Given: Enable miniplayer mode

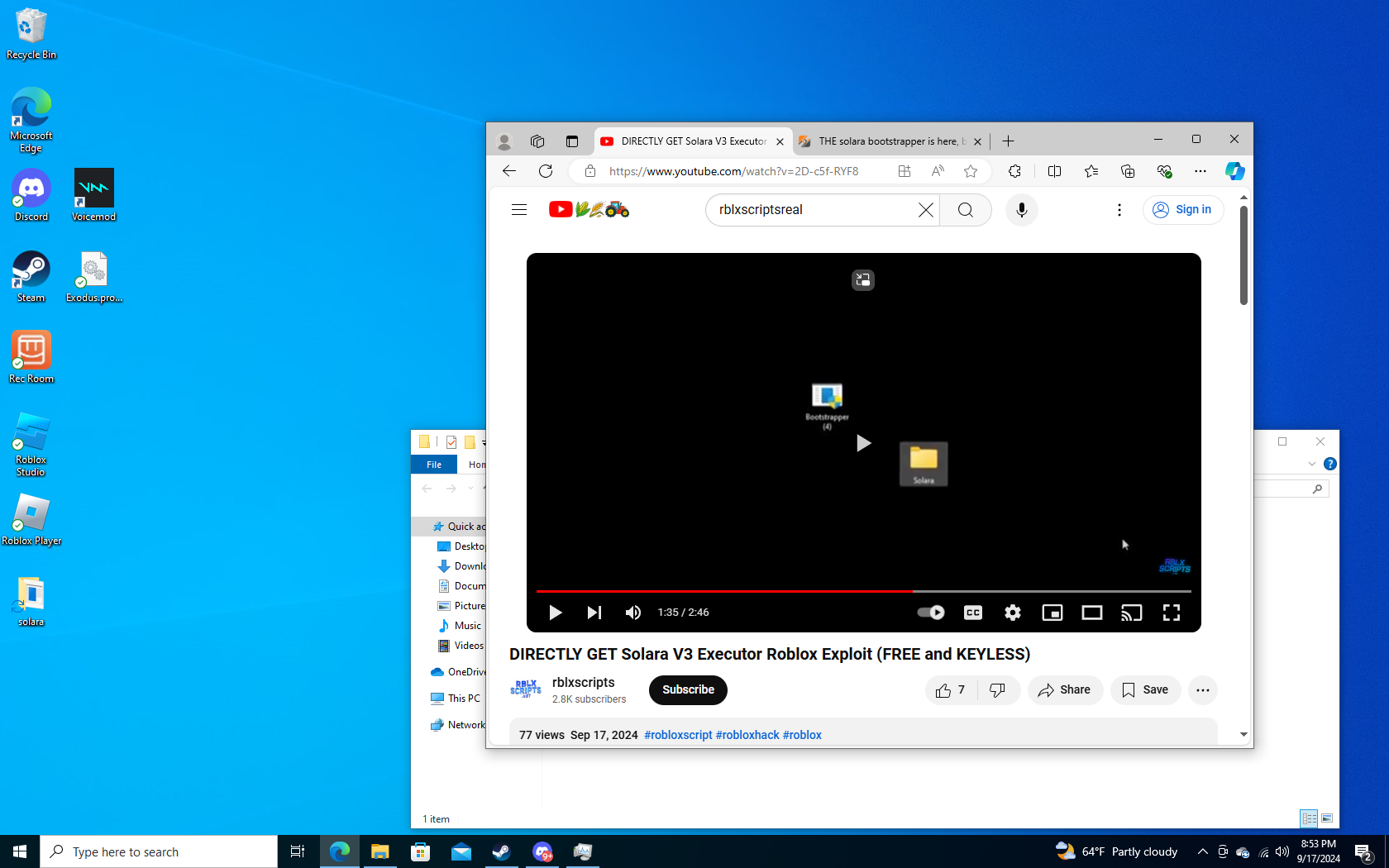Looking at the screenshot, I should click(1052, 613).
